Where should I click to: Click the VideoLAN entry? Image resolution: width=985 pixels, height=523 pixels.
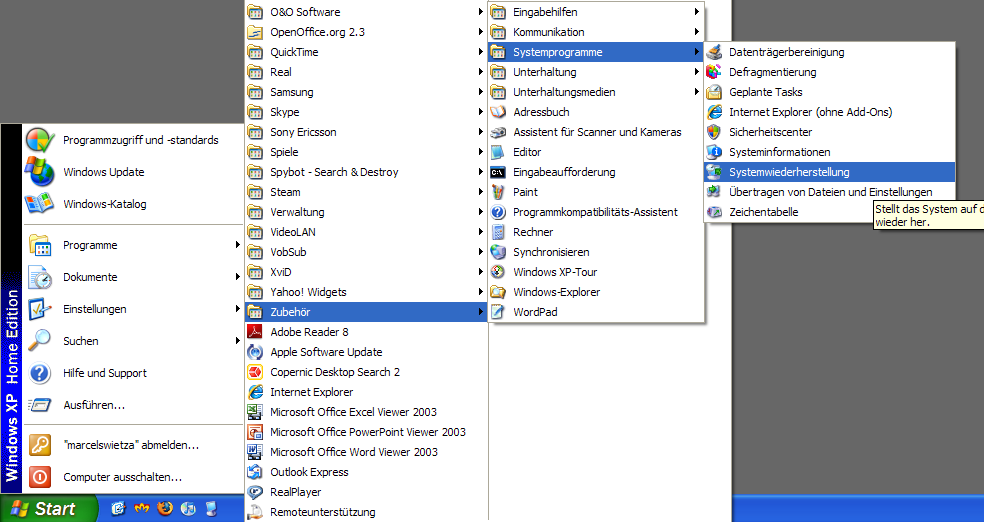[x=366, y=232]
